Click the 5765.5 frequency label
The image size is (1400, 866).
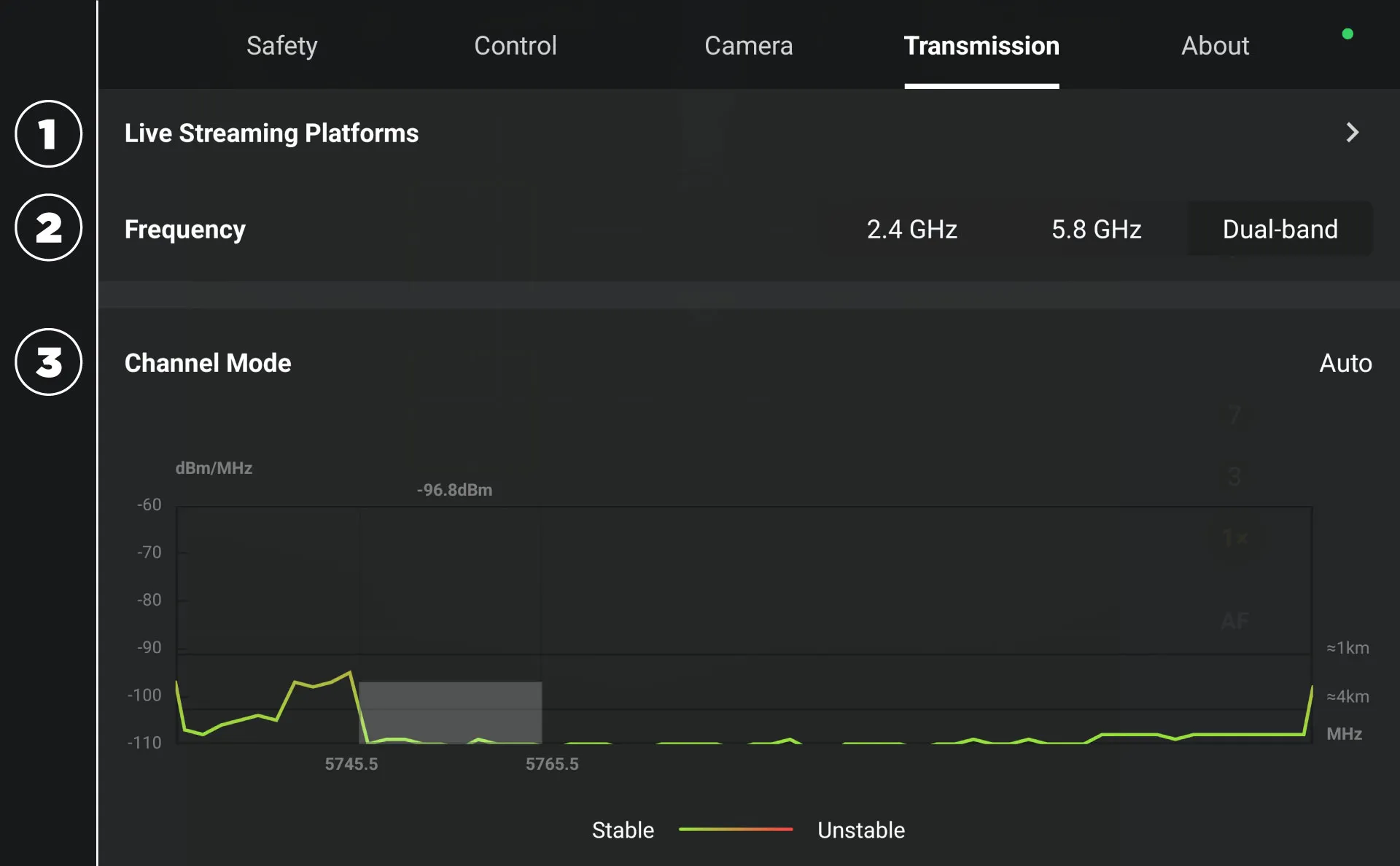[552, 764]
